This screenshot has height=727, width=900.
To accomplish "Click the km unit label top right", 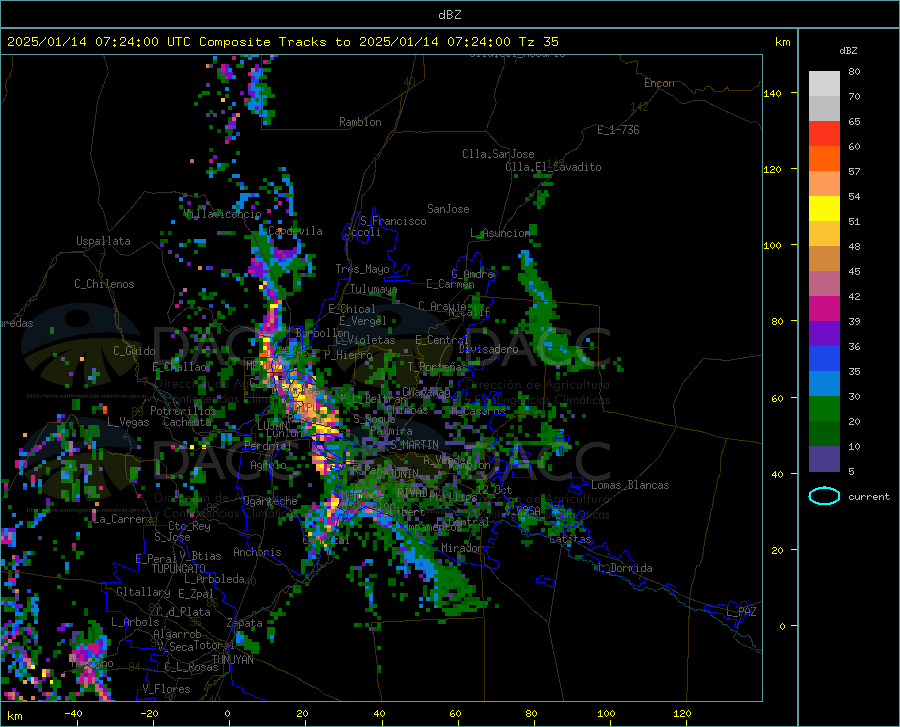I will point(782,42).
